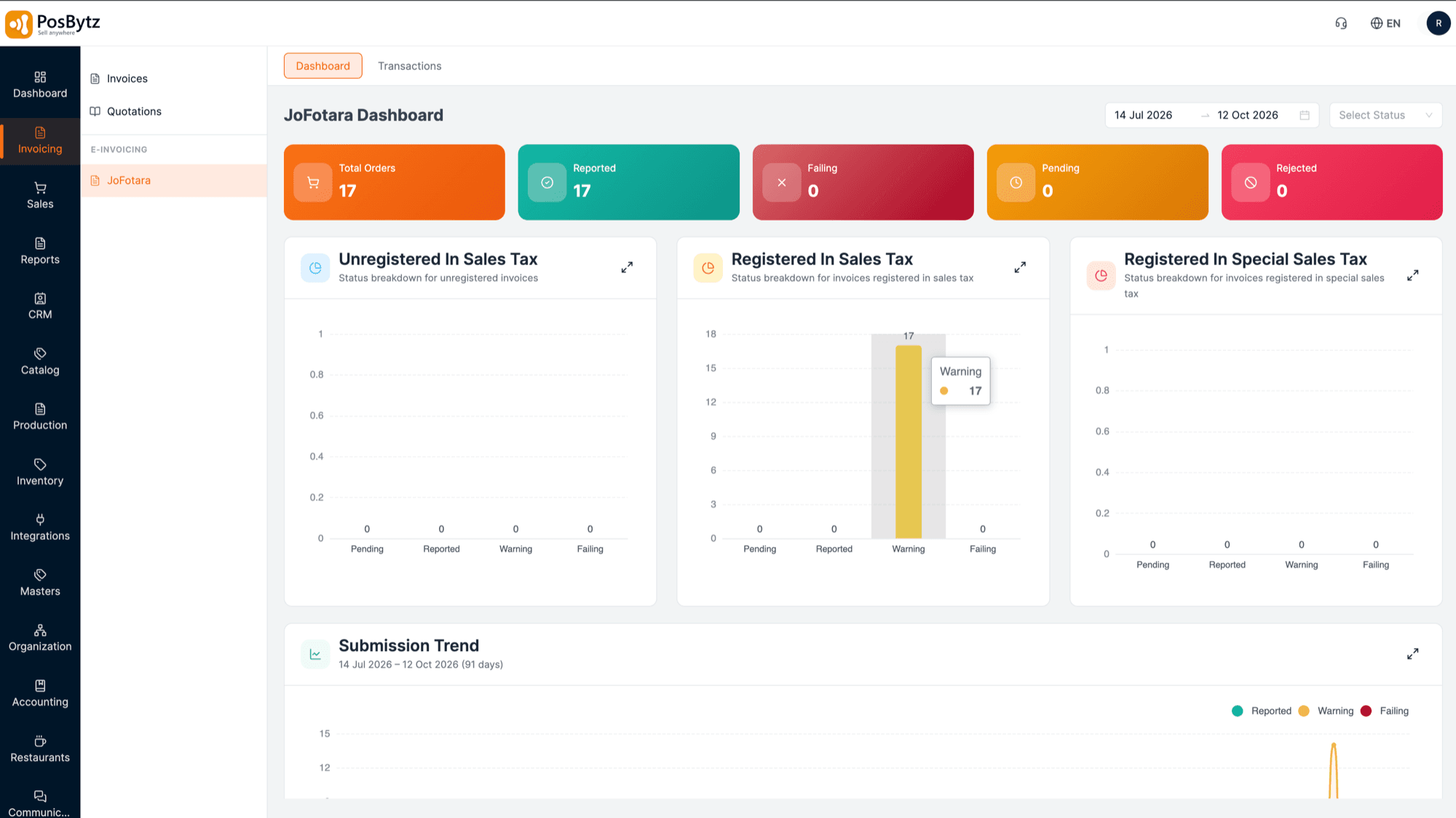Image resolution: width=1456 pixels, height=818 pixels.
Task: Open Quotations submenu item
Action: [173, 111]
